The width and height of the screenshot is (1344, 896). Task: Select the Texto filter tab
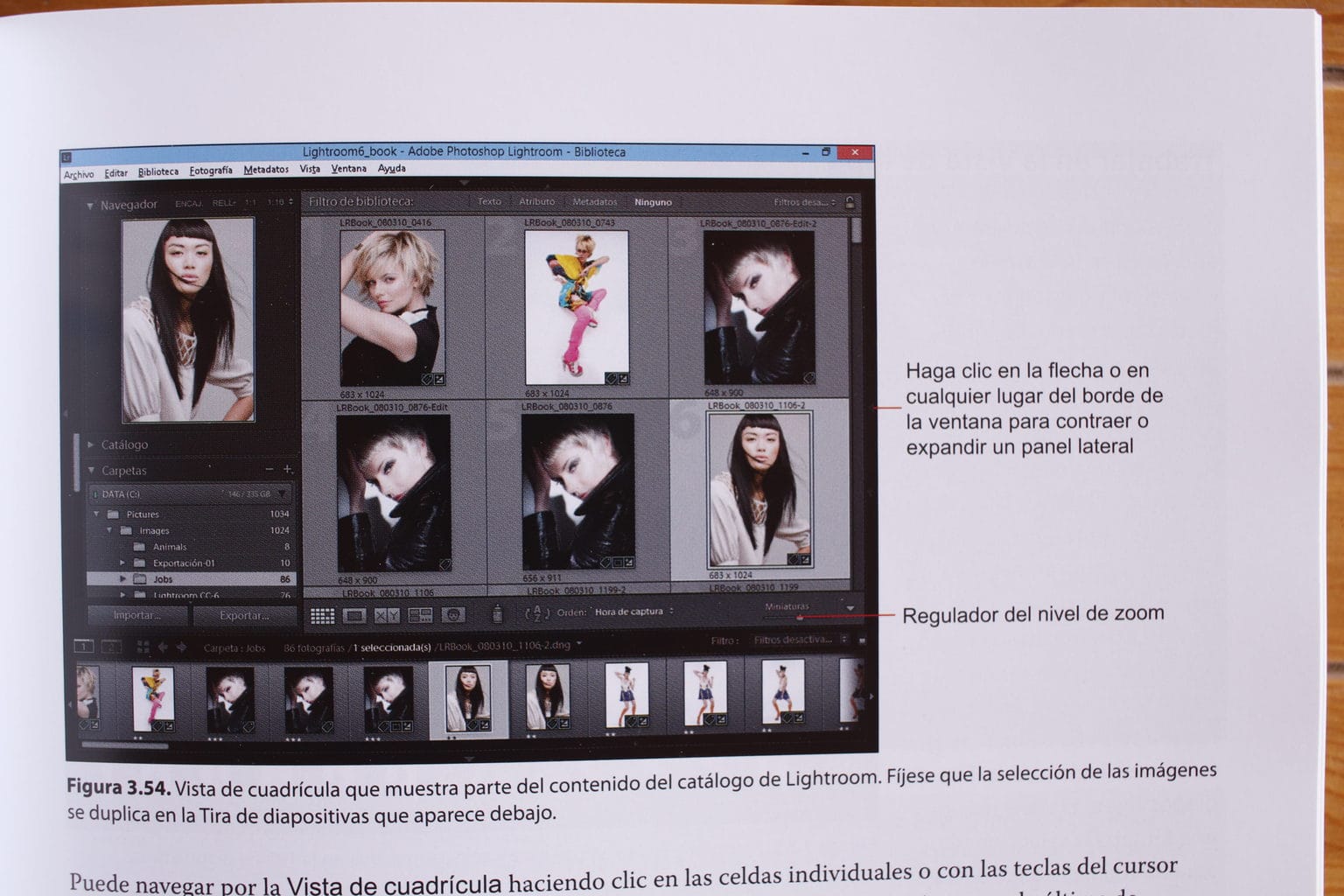point(489,202)
